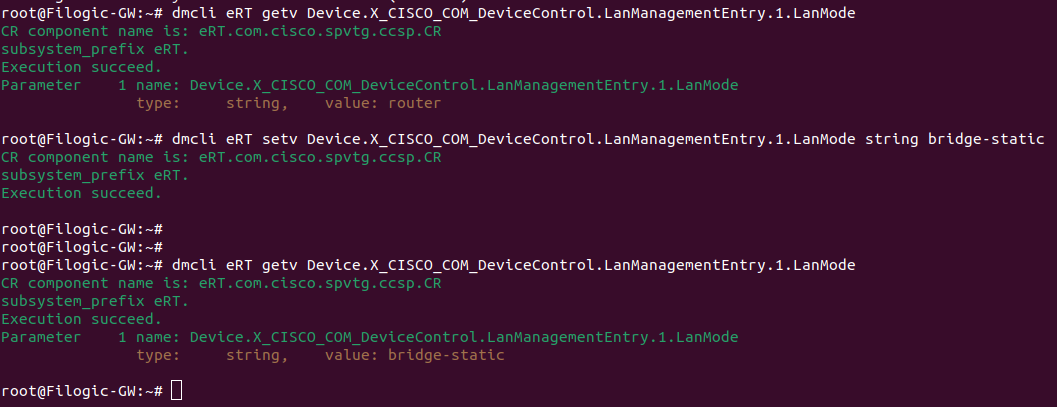Click 'bridge-static' at the end of the setv command
Screen dimensions: 1057x407
[986, 139]
